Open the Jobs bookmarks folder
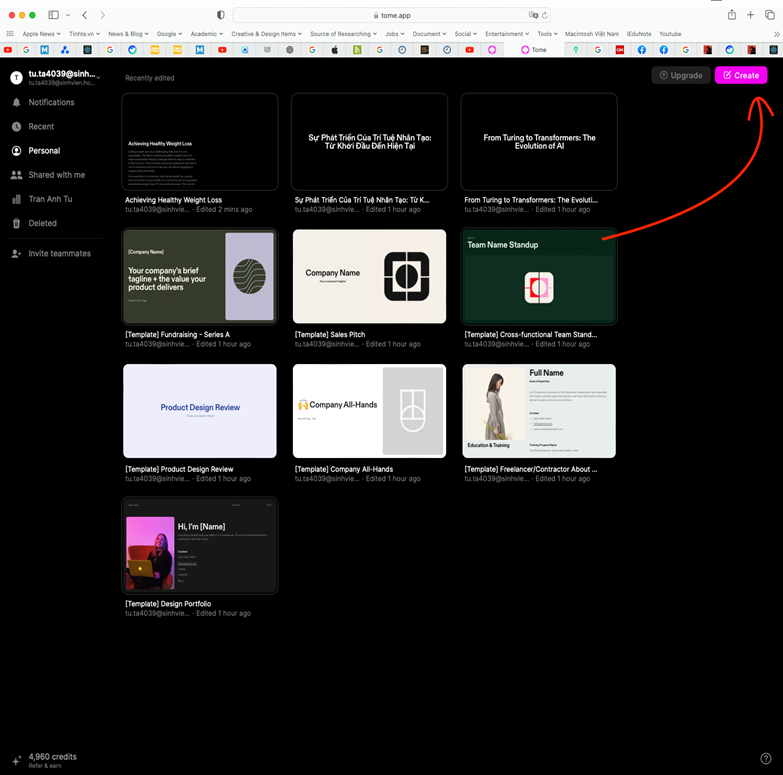 tap(395, 34)
